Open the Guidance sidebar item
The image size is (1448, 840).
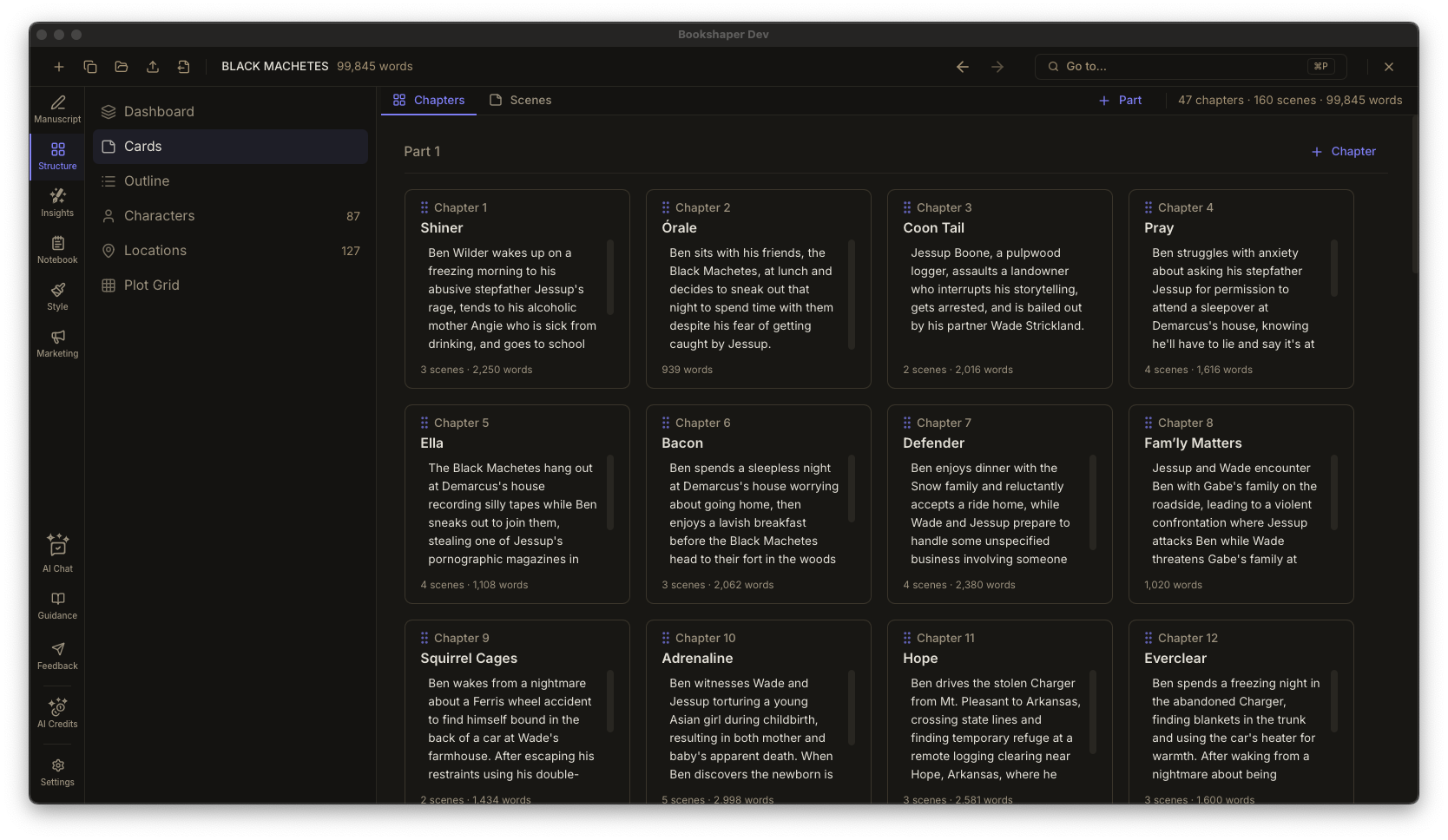click(57, 606)
